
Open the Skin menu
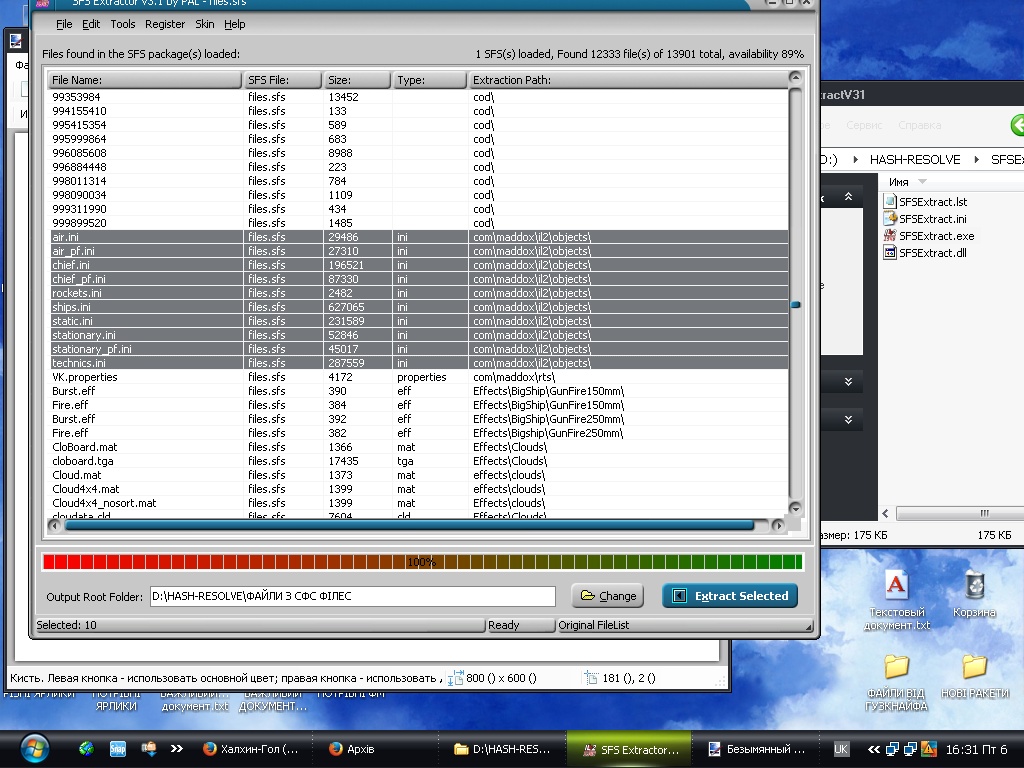click(204, 24)
